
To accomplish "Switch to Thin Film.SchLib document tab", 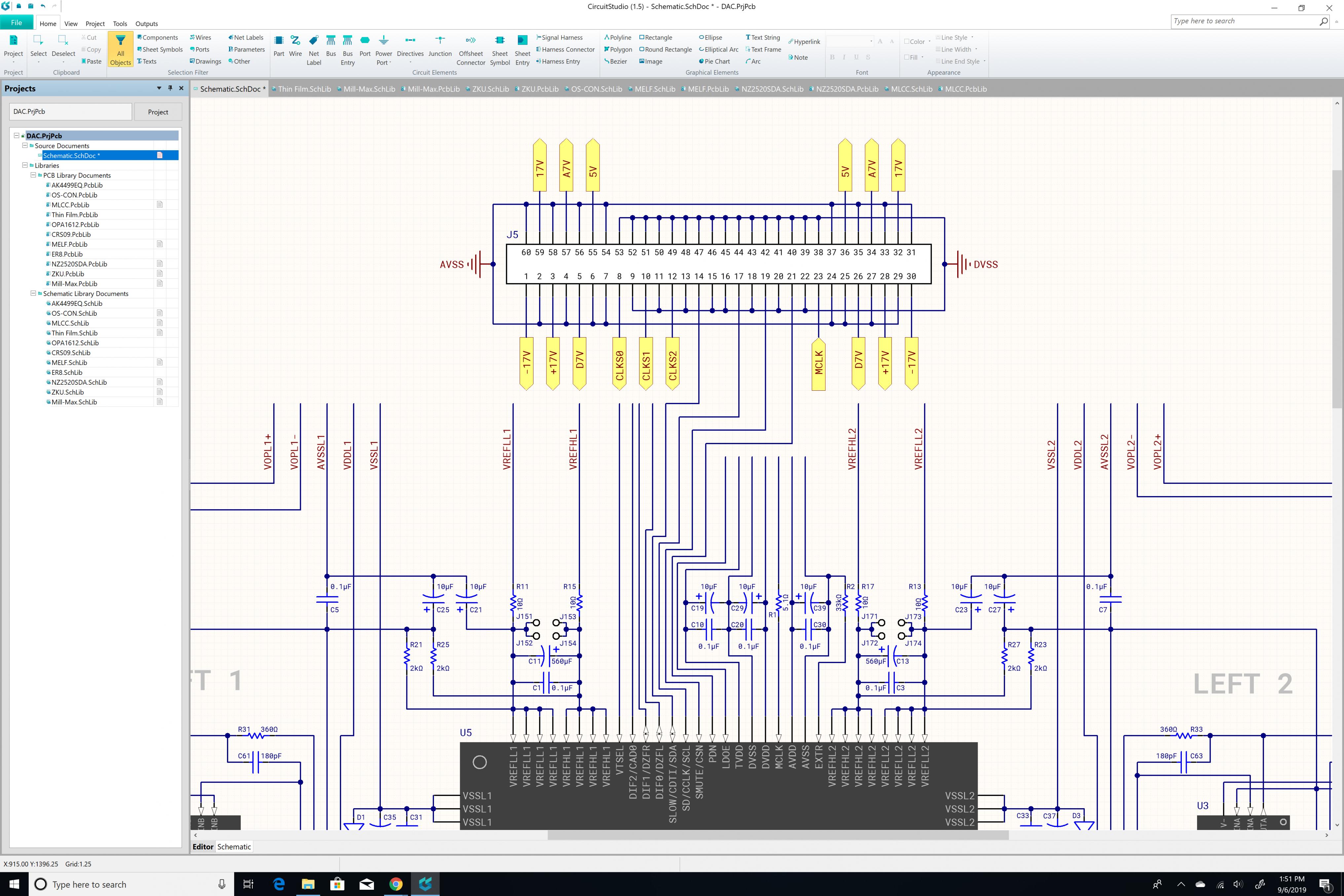I will coord(301,89).
